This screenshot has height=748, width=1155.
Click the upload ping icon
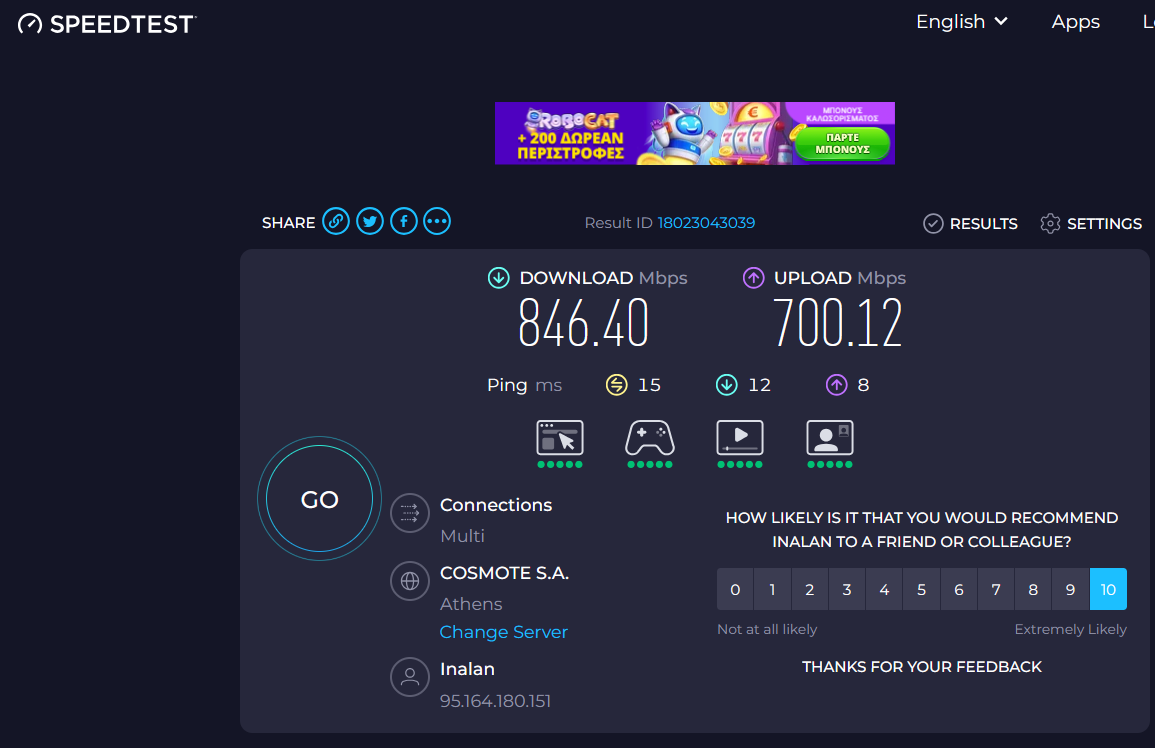(837, 385)
